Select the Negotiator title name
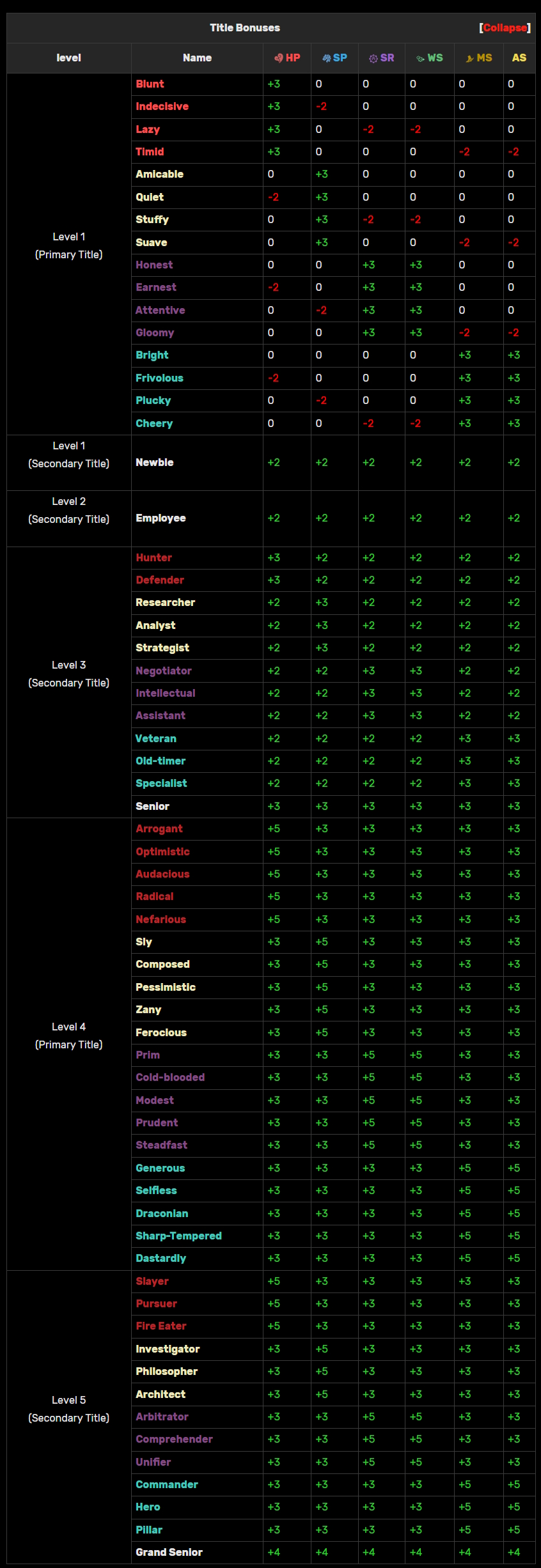The image size is (541, 1568). point(164,671)
